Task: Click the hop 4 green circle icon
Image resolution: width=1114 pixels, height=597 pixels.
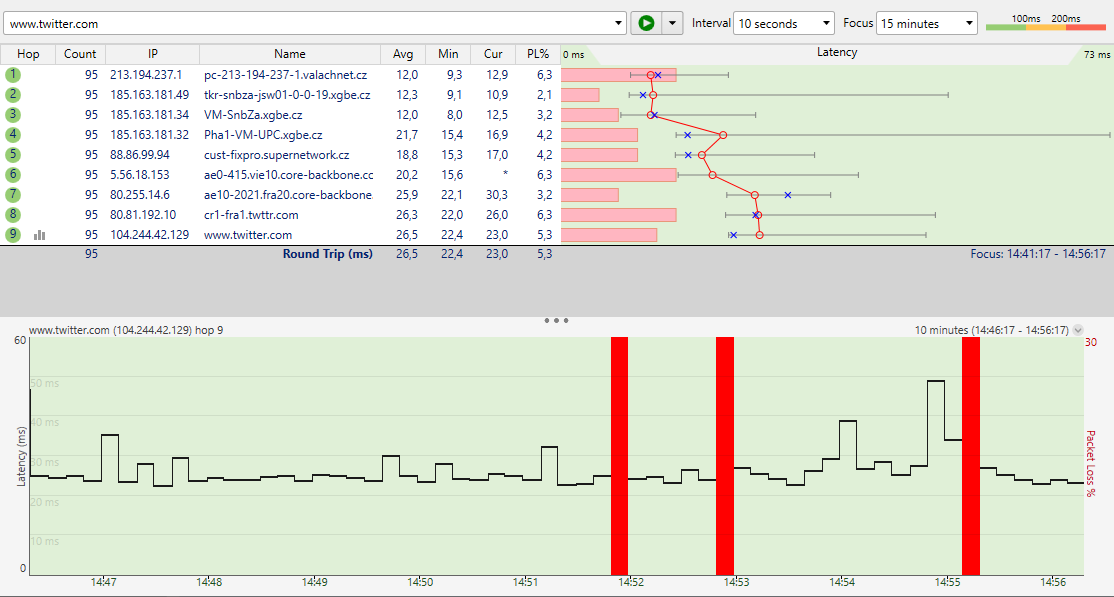Action: click(13, 135)
